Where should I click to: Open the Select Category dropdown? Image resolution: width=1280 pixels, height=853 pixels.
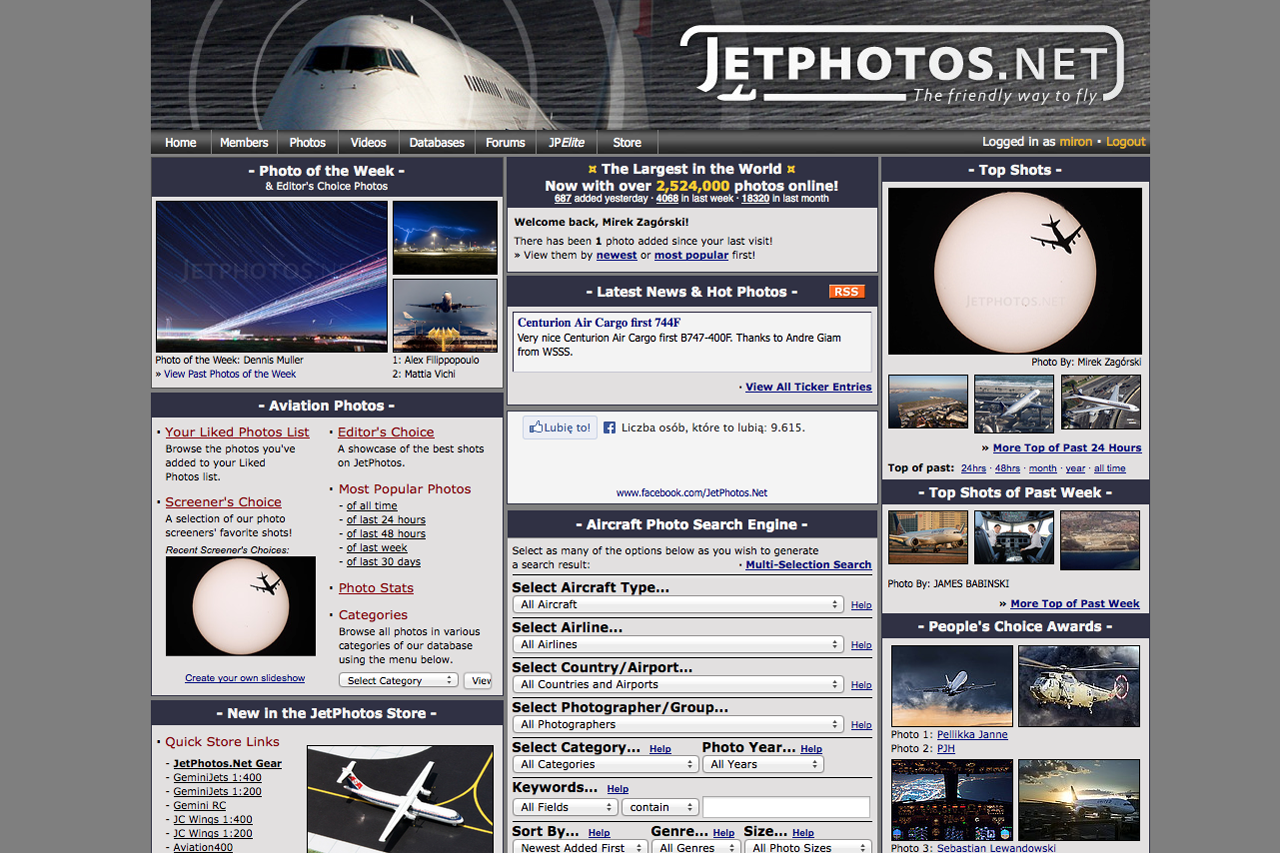pyautogui.click(x=398, y=680)
